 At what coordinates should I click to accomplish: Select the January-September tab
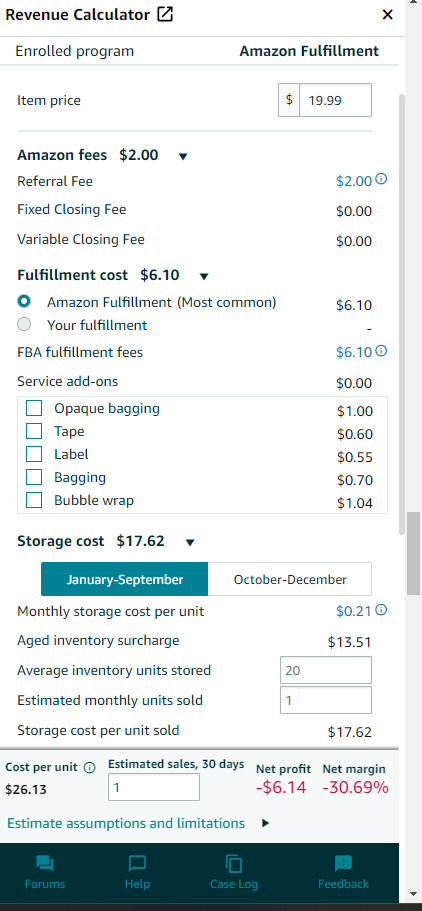click(x=124, y=579)
